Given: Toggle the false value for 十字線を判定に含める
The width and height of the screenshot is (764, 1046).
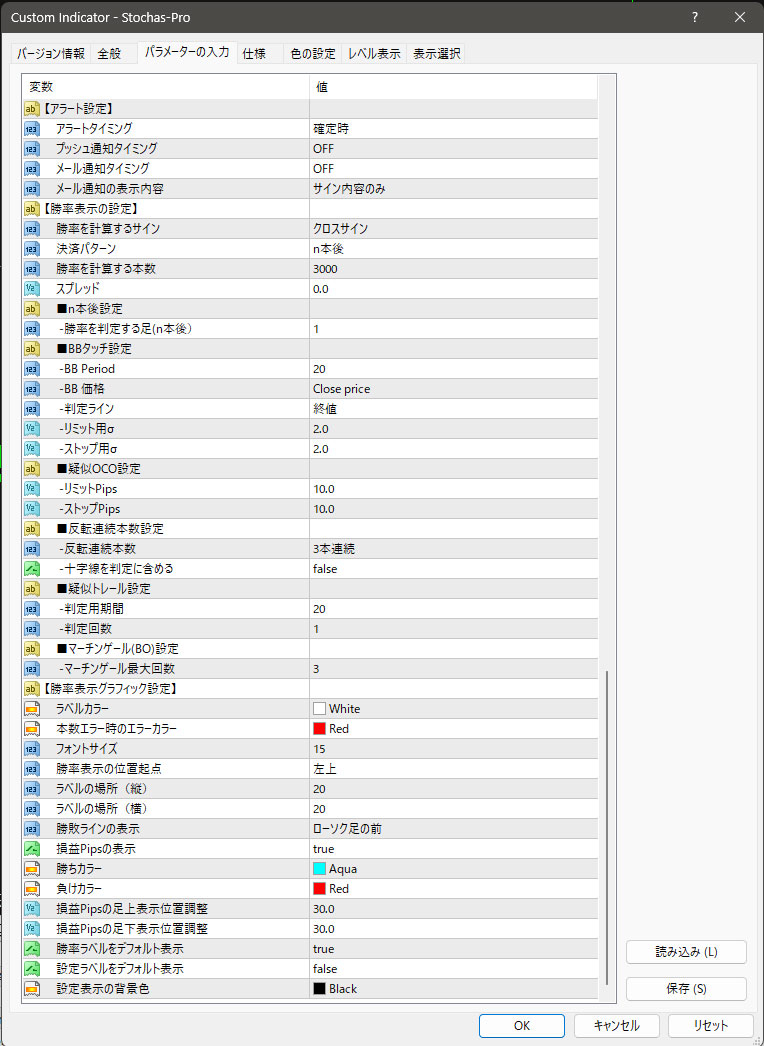Looking at the screenshot, I should point(454,569).
